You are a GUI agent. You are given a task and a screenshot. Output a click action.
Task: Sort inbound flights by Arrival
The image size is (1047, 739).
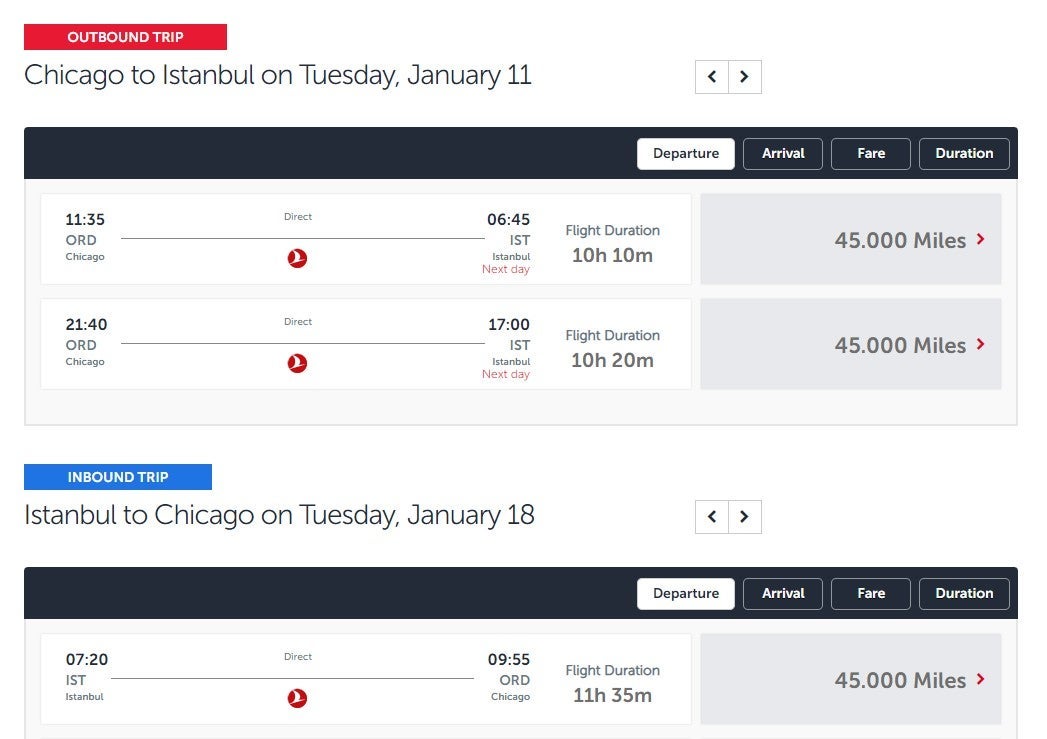(x=783, y=594)
